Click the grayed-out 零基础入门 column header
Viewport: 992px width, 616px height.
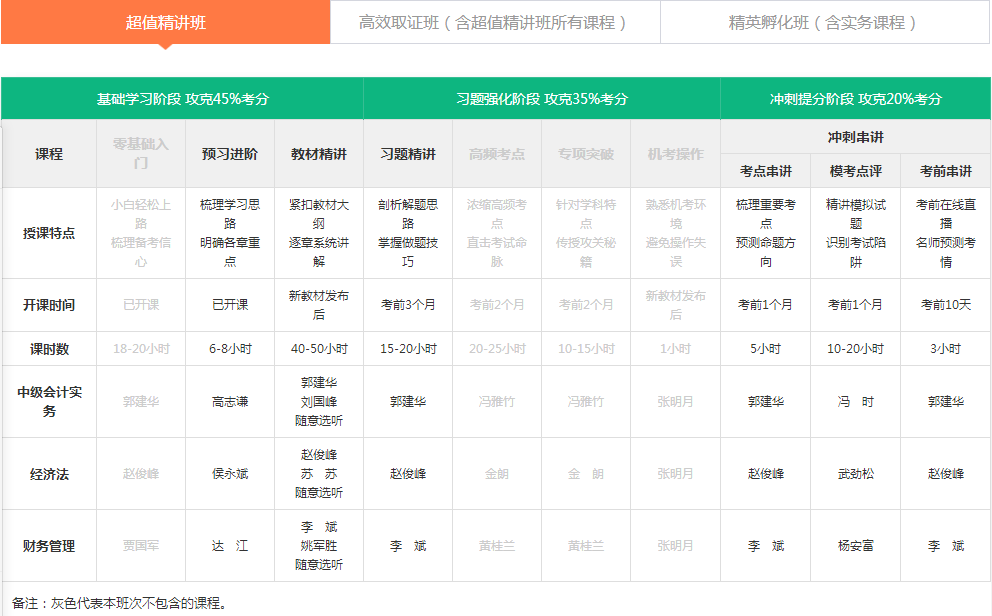point(141,154)
